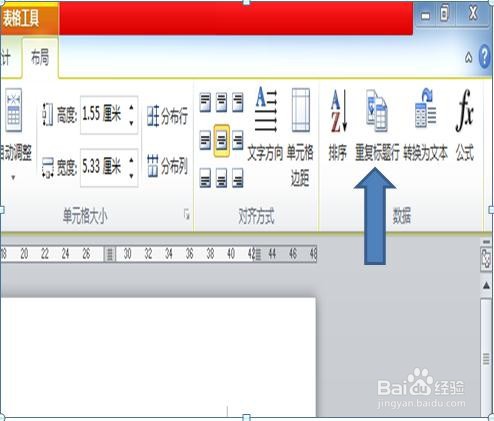Open the Formula (公式) dialog
The height and width of the screenshot is (421, 494).
click(465, 125)
